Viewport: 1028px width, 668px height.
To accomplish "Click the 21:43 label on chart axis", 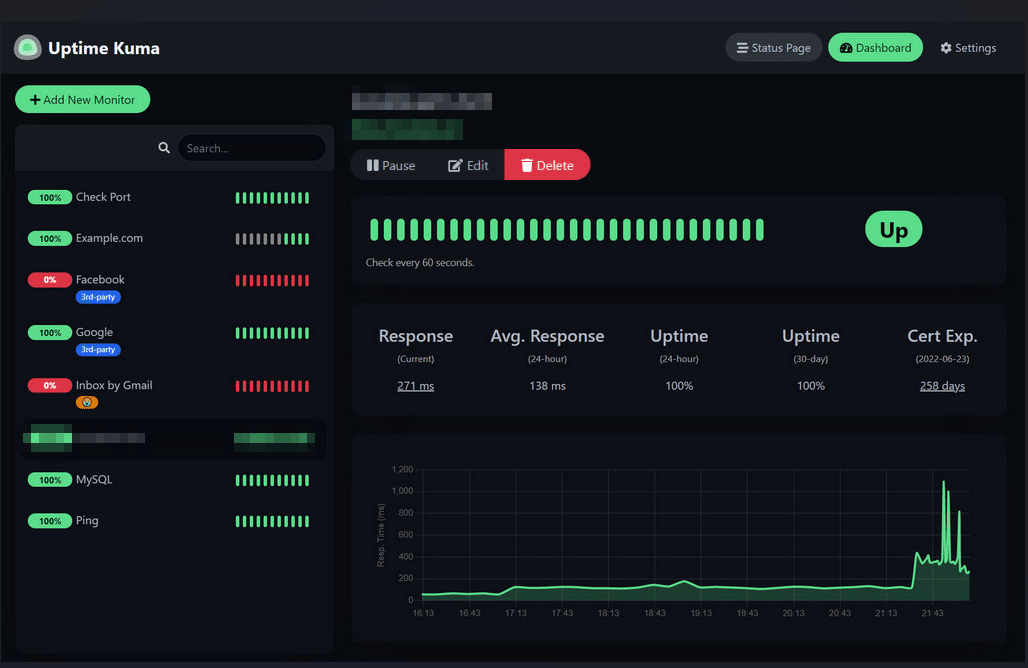I will pos(932,614).
